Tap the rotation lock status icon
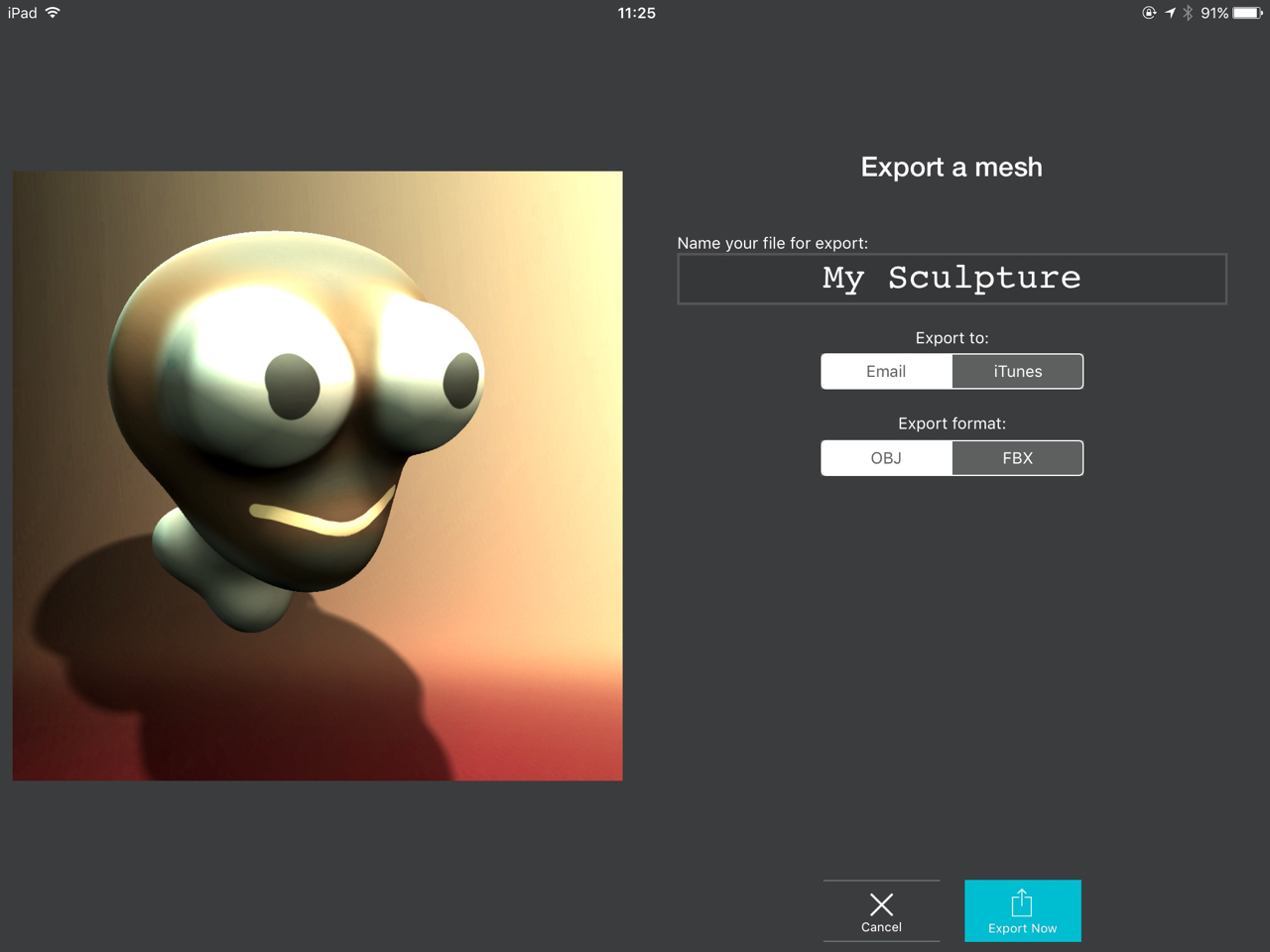1270x952 pixels. [1149, 13]
